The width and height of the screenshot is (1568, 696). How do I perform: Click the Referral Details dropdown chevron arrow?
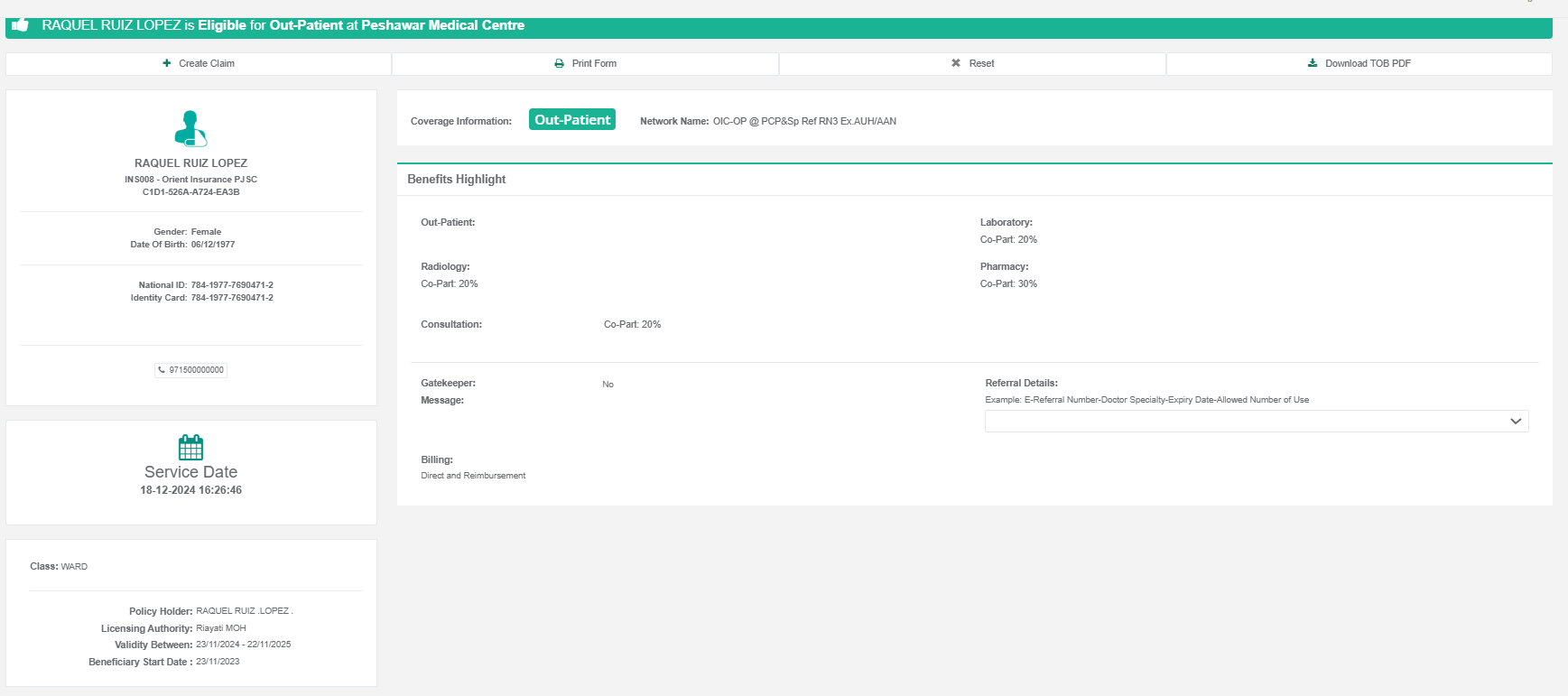point(1516,422)
